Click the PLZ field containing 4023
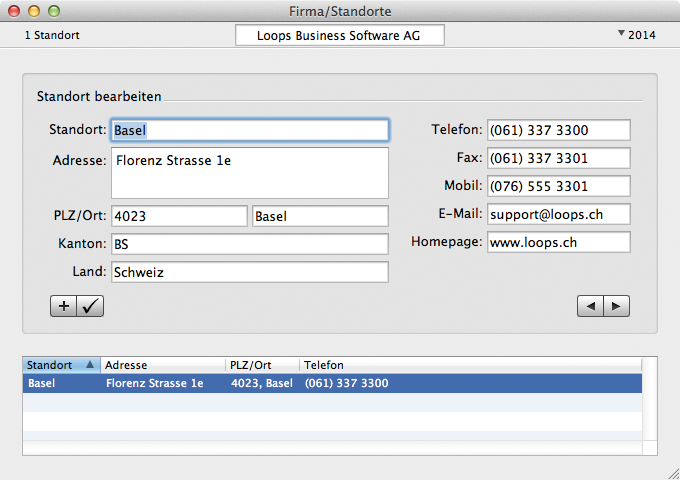680x480 pixels. coord(178,216)
